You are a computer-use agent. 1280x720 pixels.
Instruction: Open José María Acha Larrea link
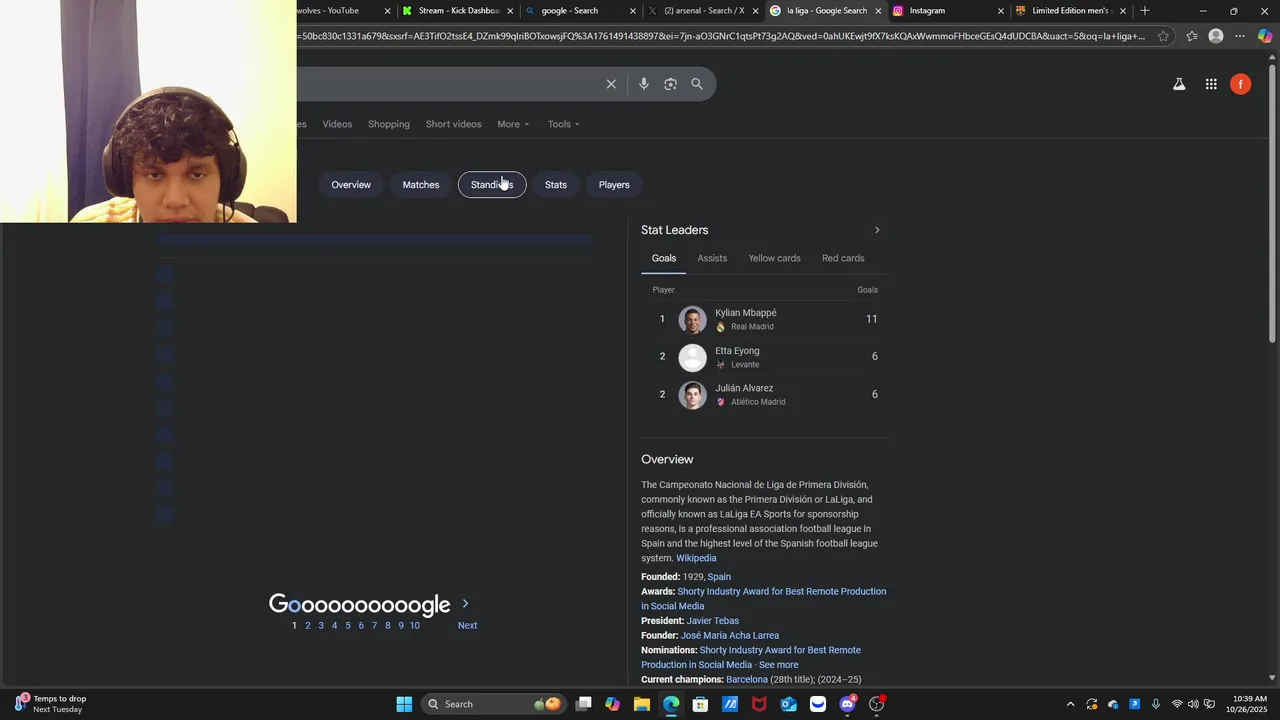730,636
